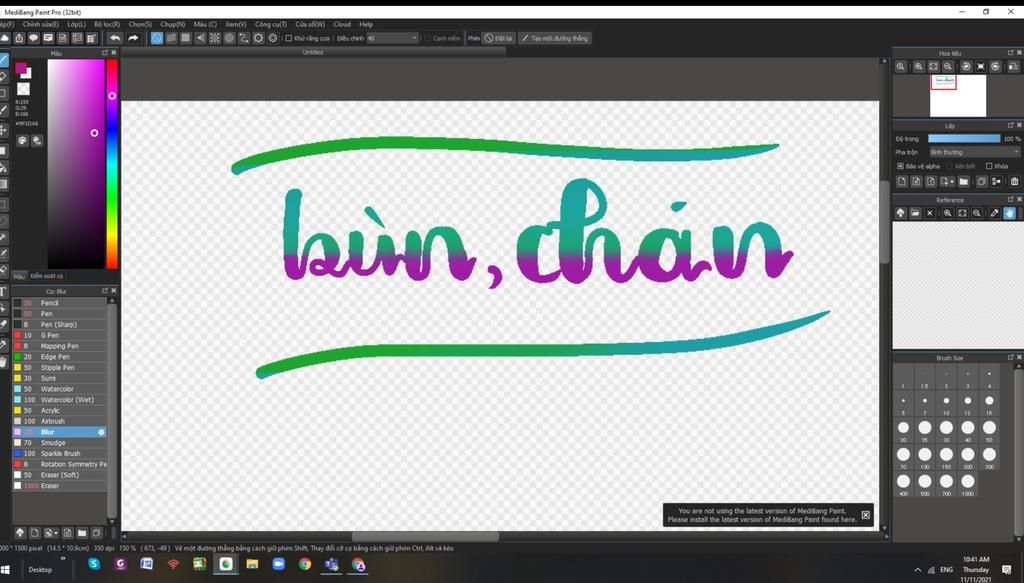Create a new layer folder

(x=963, y=181)
